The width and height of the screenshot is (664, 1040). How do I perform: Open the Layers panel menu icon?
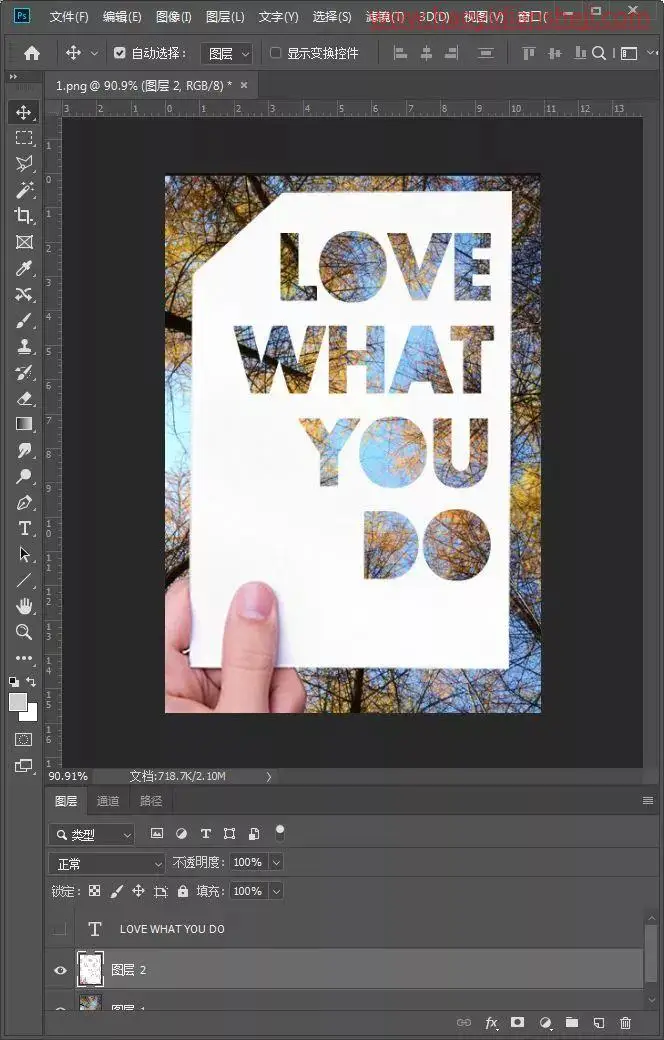click(x=648, y=801)
